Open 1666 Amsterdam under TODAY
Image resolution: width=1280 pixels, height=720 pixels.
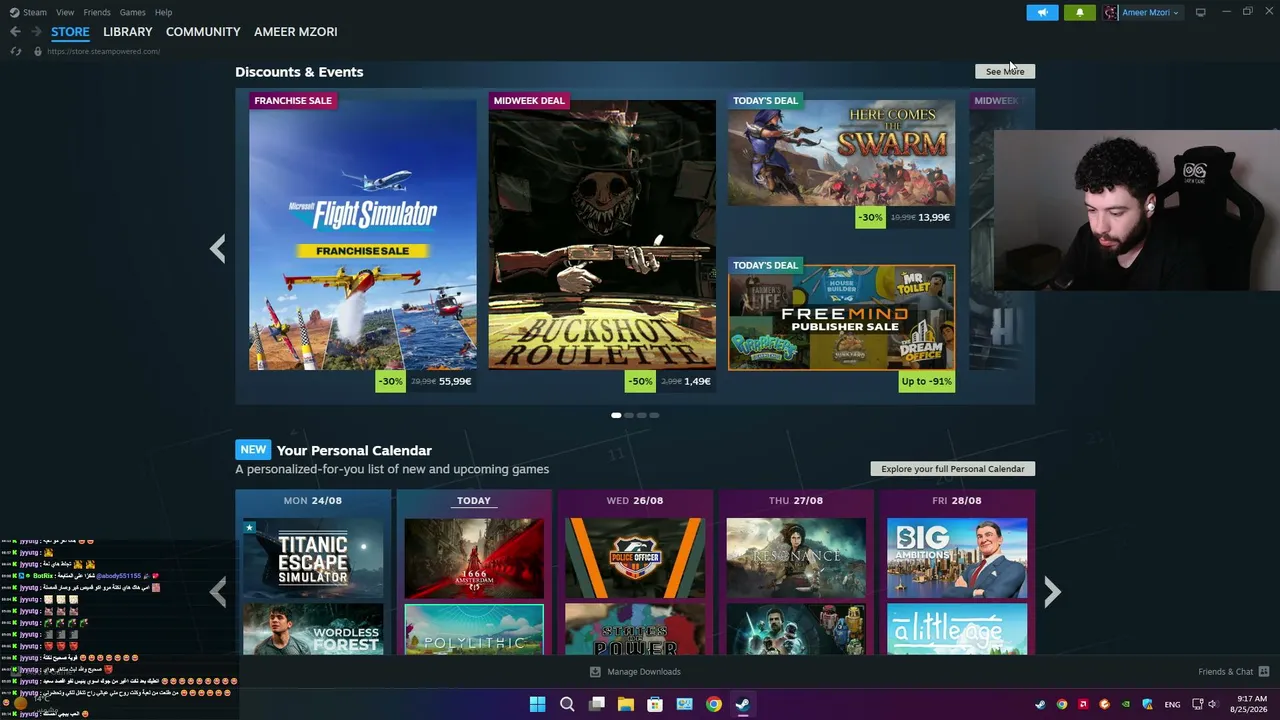474,558
